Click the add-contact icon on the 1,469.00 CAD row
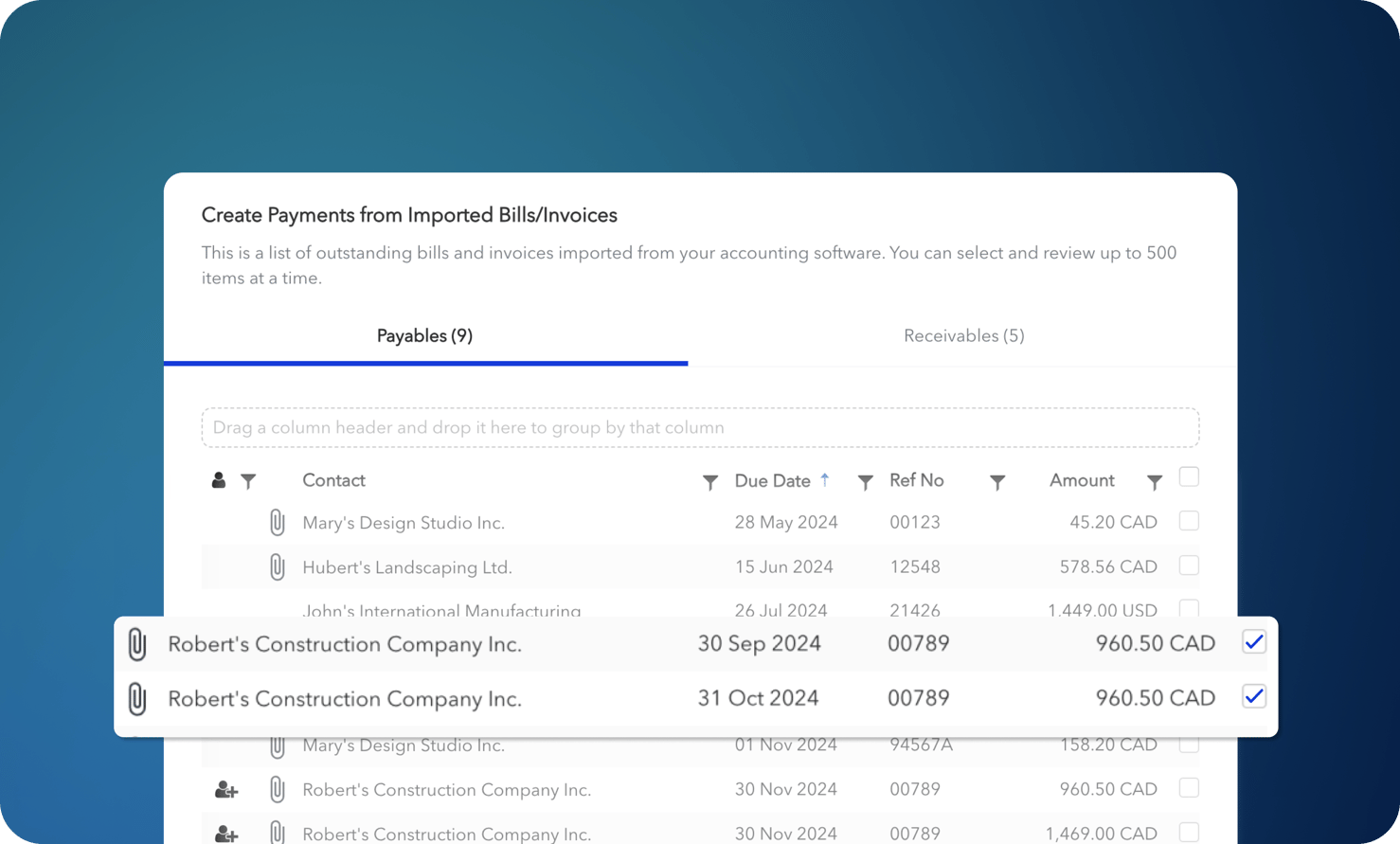Screen dimensions: 1400x844 pos(225,833)
